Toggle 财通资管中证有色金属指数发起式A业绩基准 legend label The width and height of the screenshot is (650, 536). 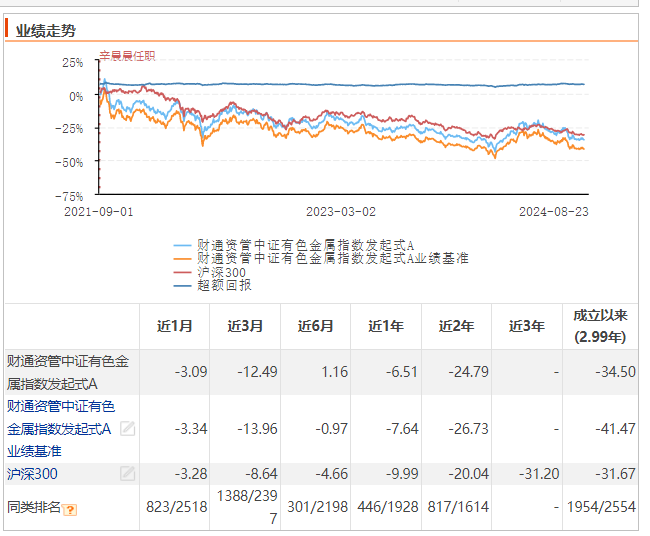[x=332, y=258]
